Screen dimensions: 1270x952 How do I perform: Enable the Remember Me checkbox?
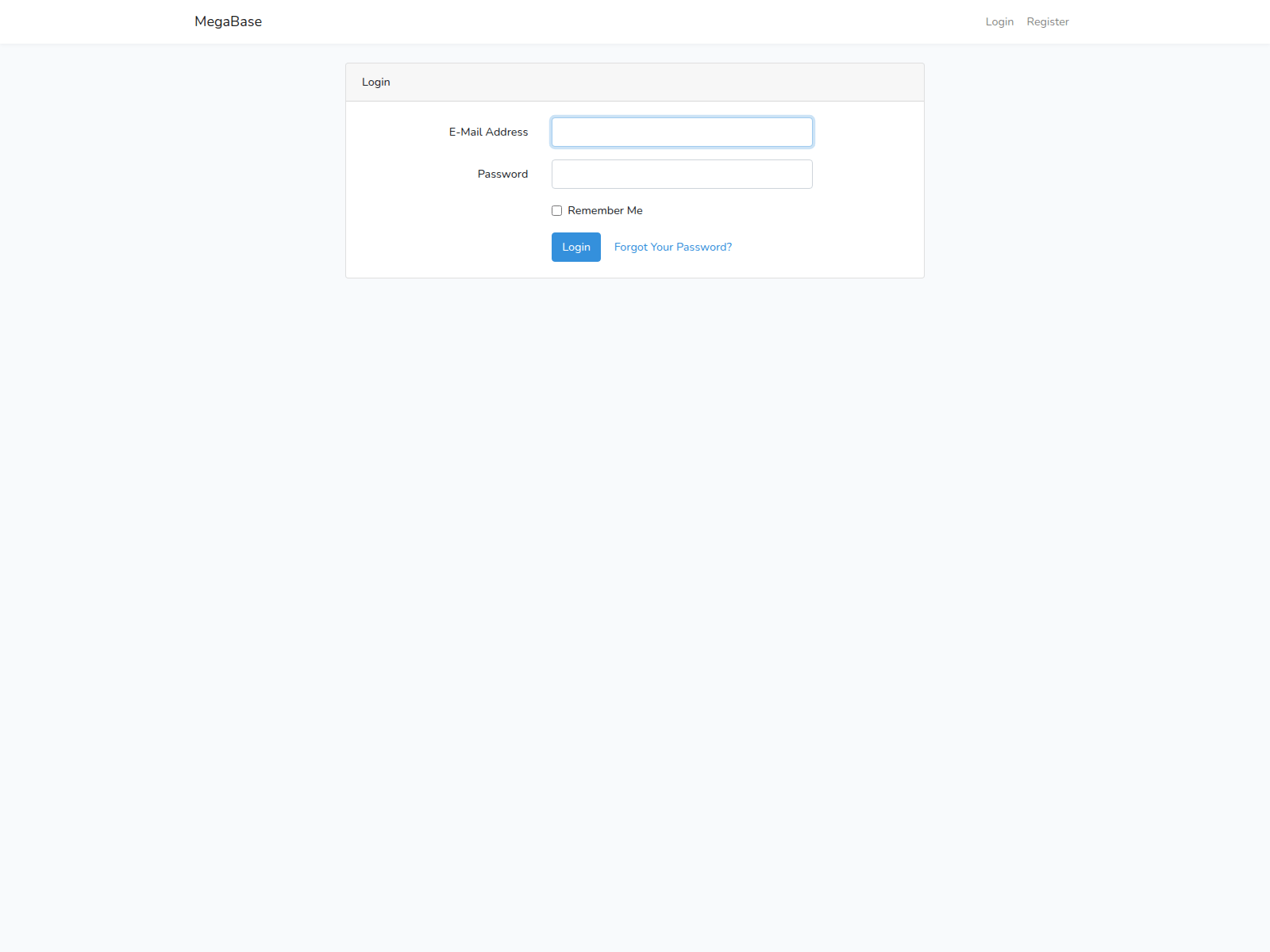point(556,210)
